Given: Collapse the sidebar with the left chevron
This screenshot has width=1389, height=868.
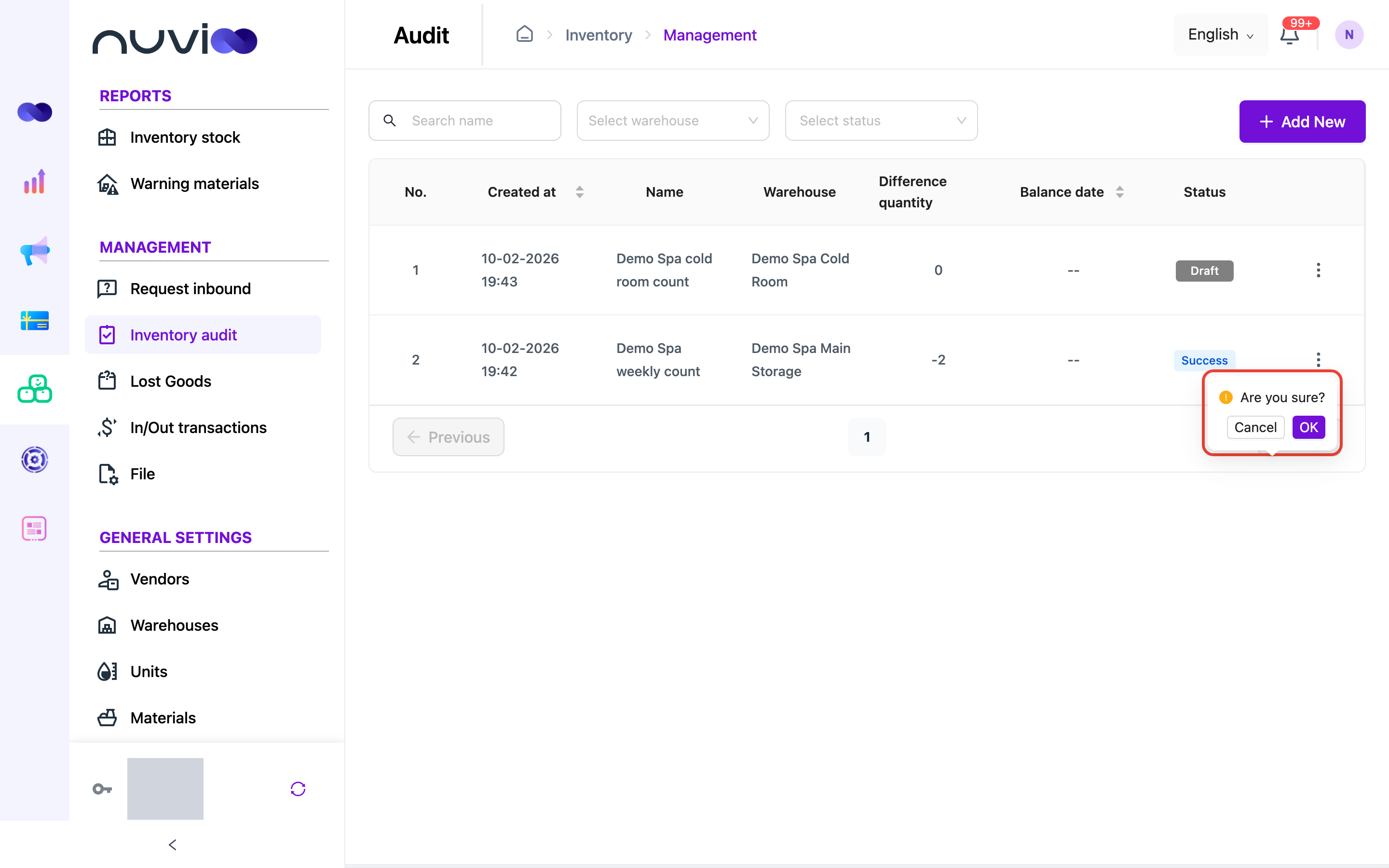Looking at the screenshot, I should (x=173, y=844).
